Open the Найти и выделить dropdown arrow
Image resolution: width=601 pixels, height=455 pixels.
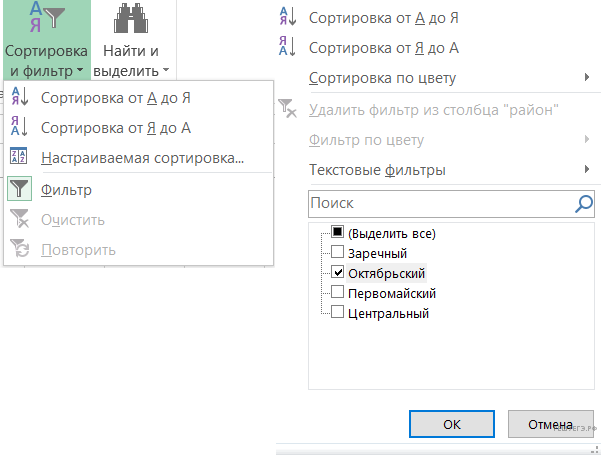click(166, 71)
